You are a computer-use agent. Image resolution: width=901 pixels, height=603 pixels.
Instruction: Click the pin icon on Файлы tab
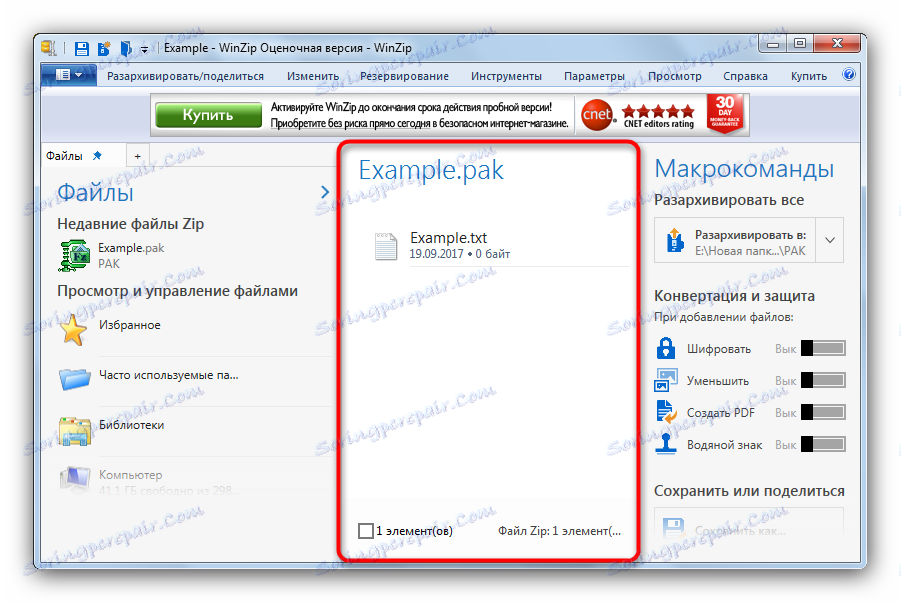pos(97,155)
